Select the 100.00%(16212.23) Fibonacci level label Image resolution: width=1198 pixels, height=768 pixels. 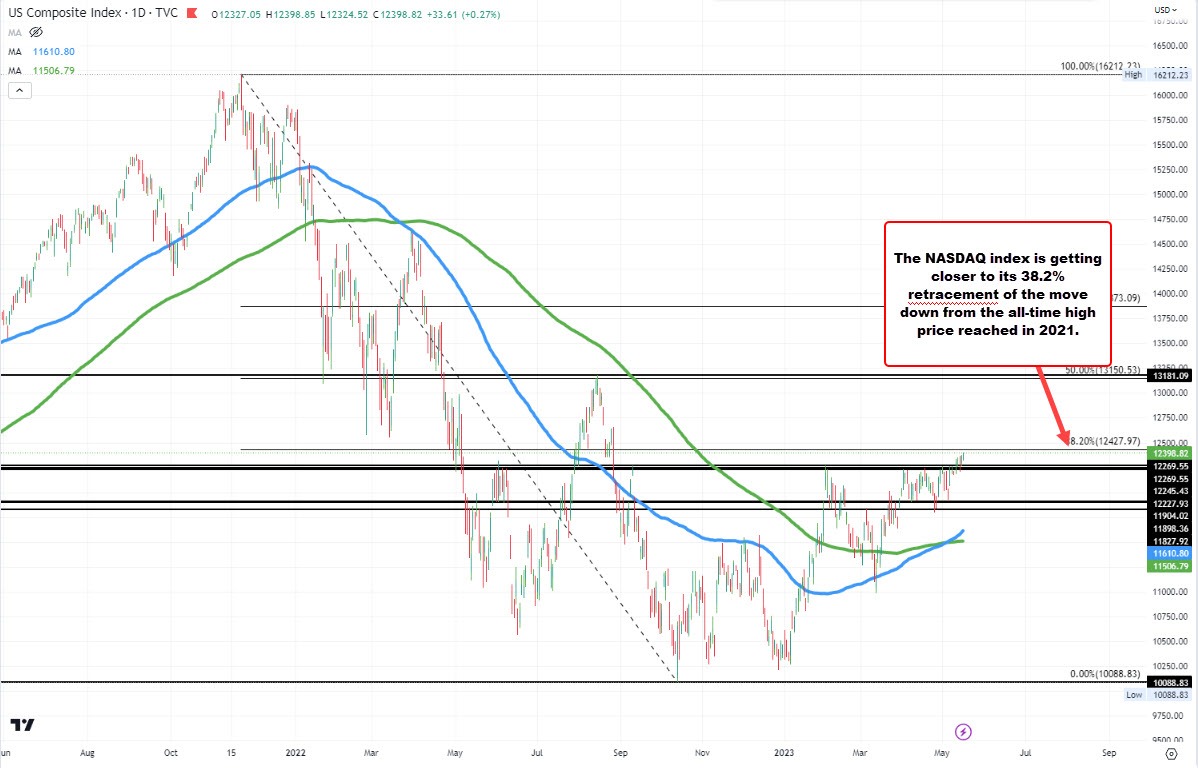[x=1100, y=66]
